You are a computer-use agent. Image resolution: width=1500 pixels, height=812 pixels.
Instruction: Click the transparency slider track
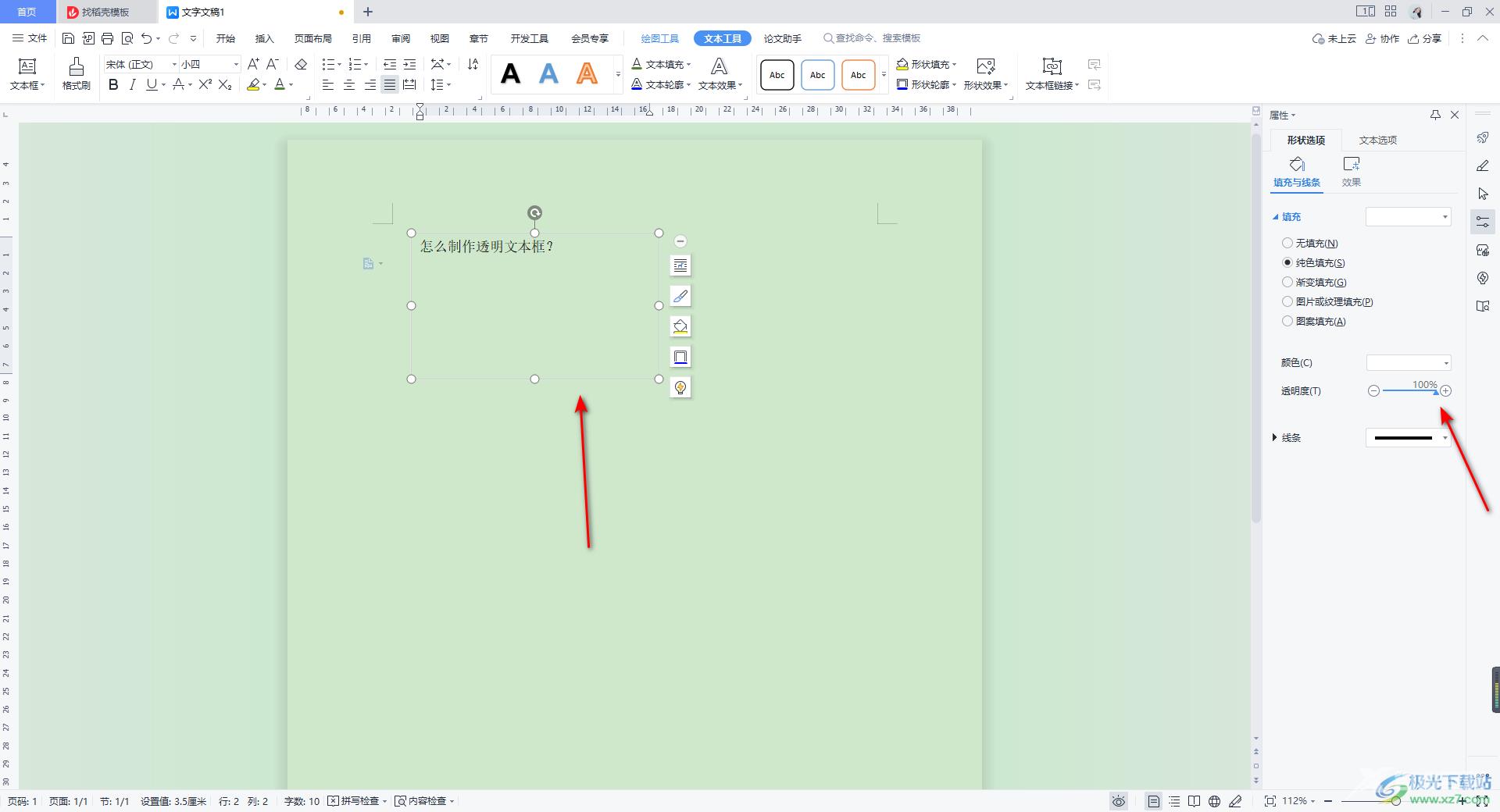point(1409,391)
